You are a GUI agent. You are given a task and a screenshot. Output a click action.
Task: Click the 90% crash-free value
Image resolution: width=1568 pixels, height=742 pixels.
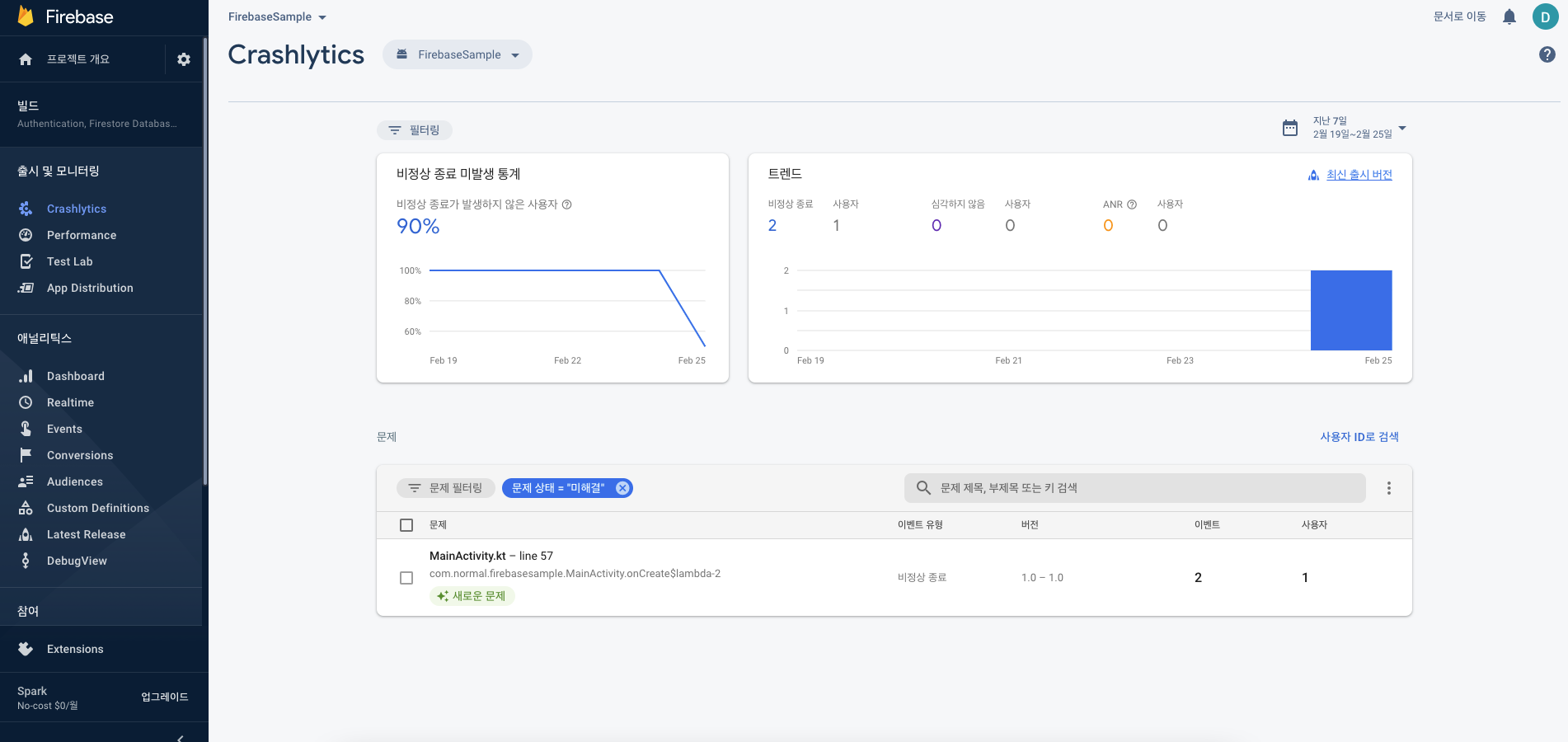418,227
